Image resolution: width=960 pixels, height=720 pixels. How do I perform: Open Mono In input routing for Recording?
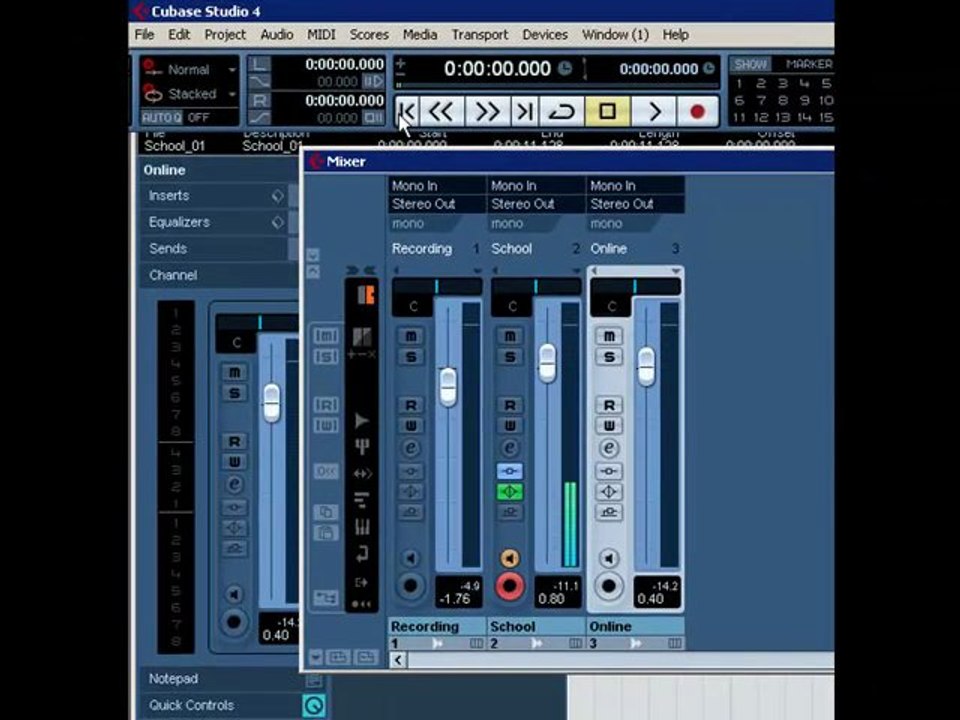[x=437, y=186]
